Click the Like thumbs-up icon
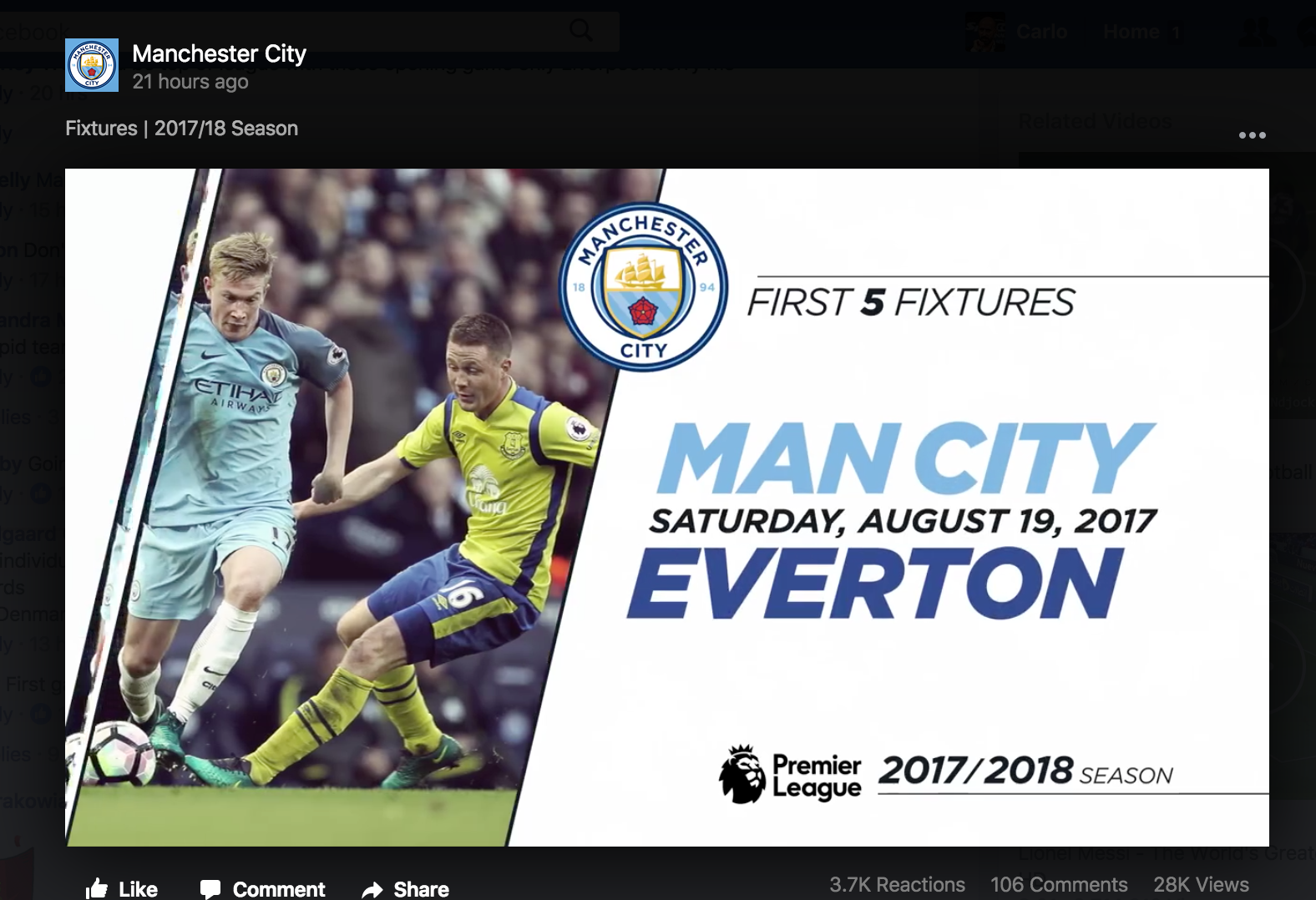Viewport: 1316px width, 900px height. [97, 889]
